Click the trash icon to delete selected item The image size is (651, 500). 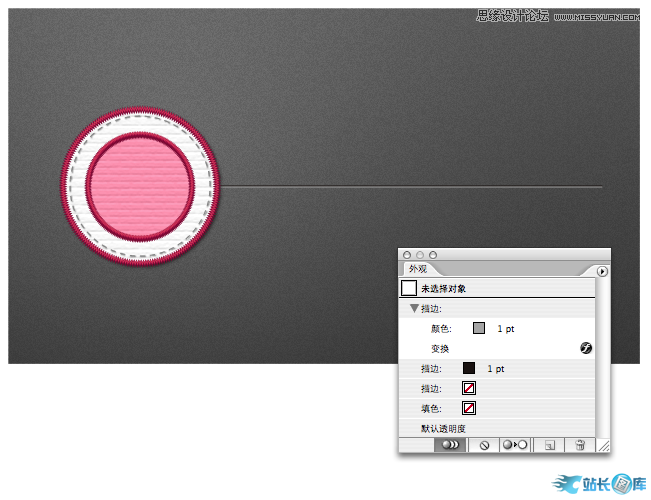pos(579,445)
